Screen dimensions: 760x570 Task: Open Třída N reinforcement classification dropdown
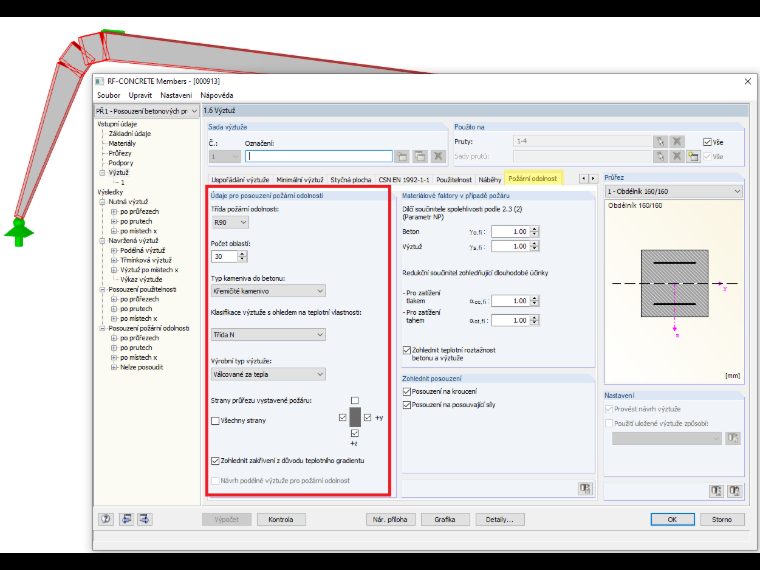pyautogui.click(x=269, y=334)
